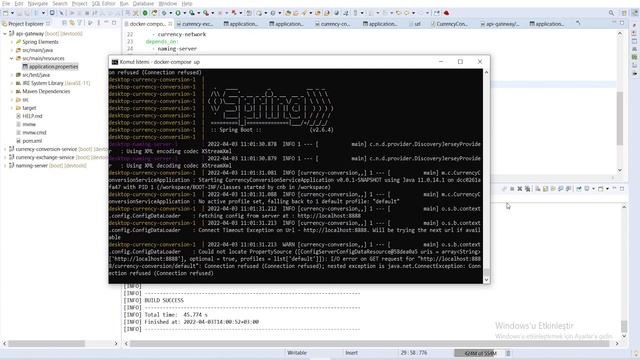Click the command prompt scroll down arrow
The image size is (640, 360).
(486, 280)
